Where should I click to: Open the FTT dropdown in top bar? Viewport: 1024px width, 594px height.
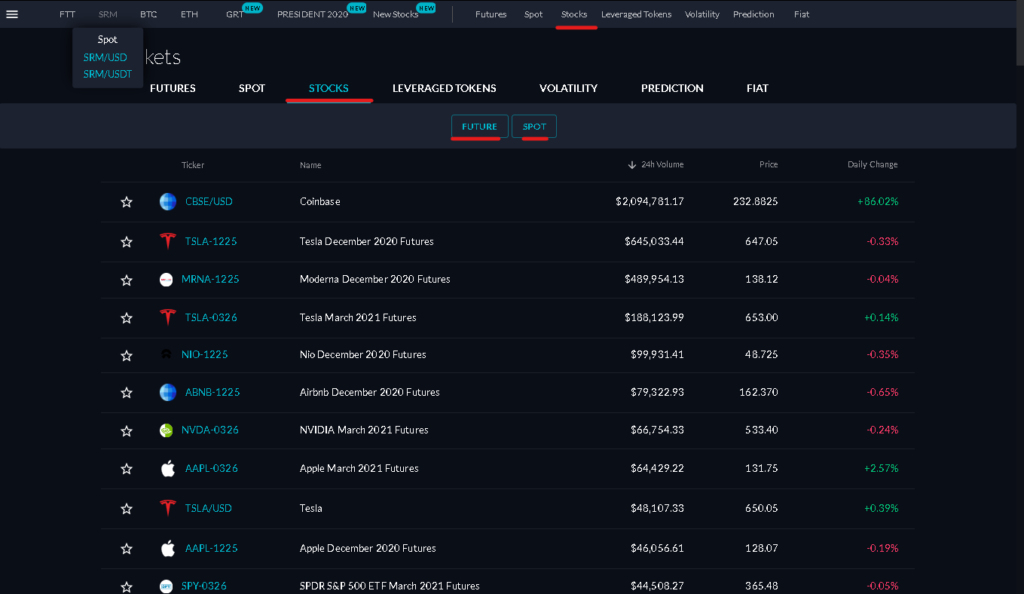[67, 14]
